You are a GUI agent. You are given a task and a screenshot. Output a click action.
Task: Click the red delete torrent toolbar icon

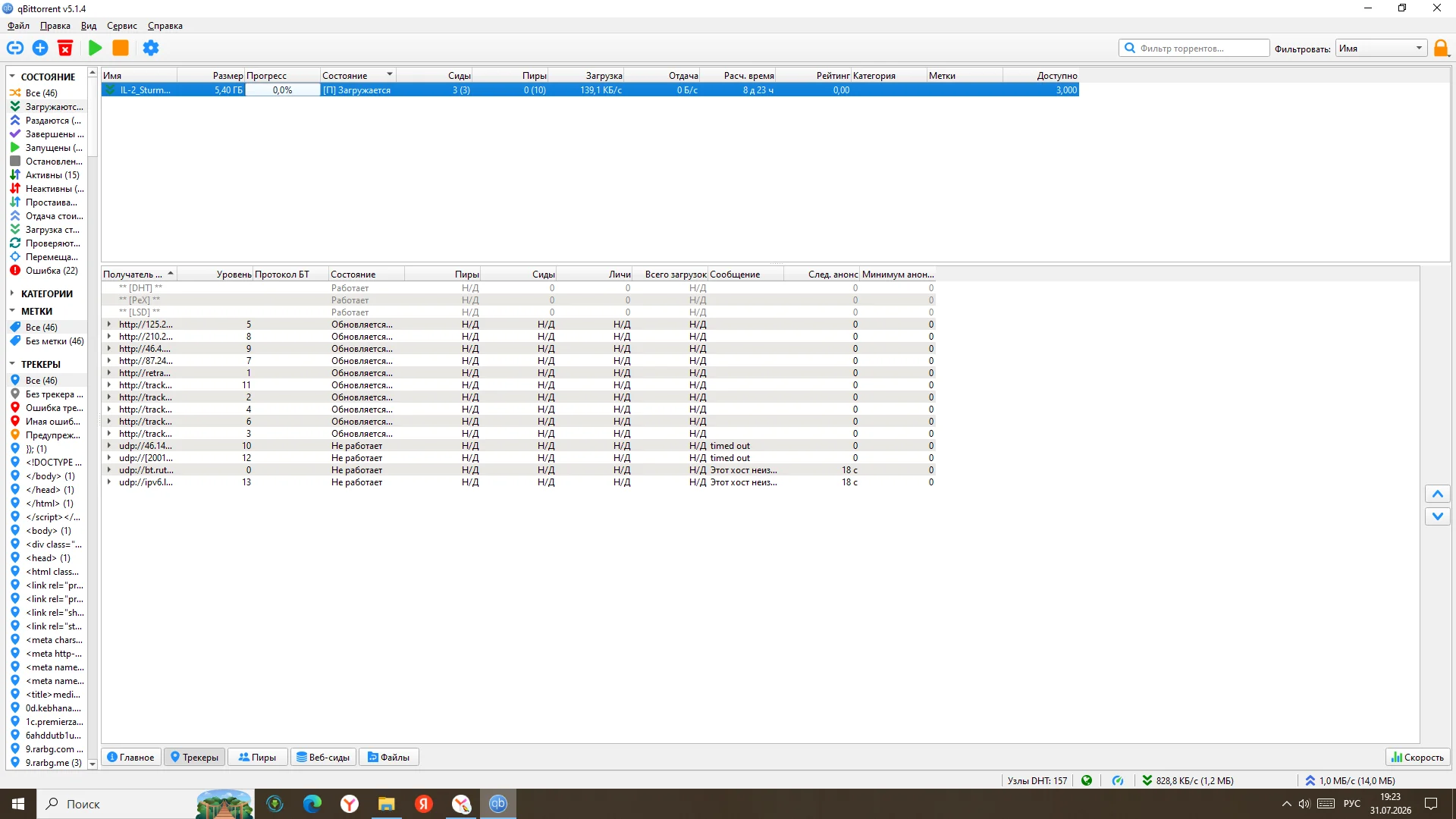pos(65,49)
